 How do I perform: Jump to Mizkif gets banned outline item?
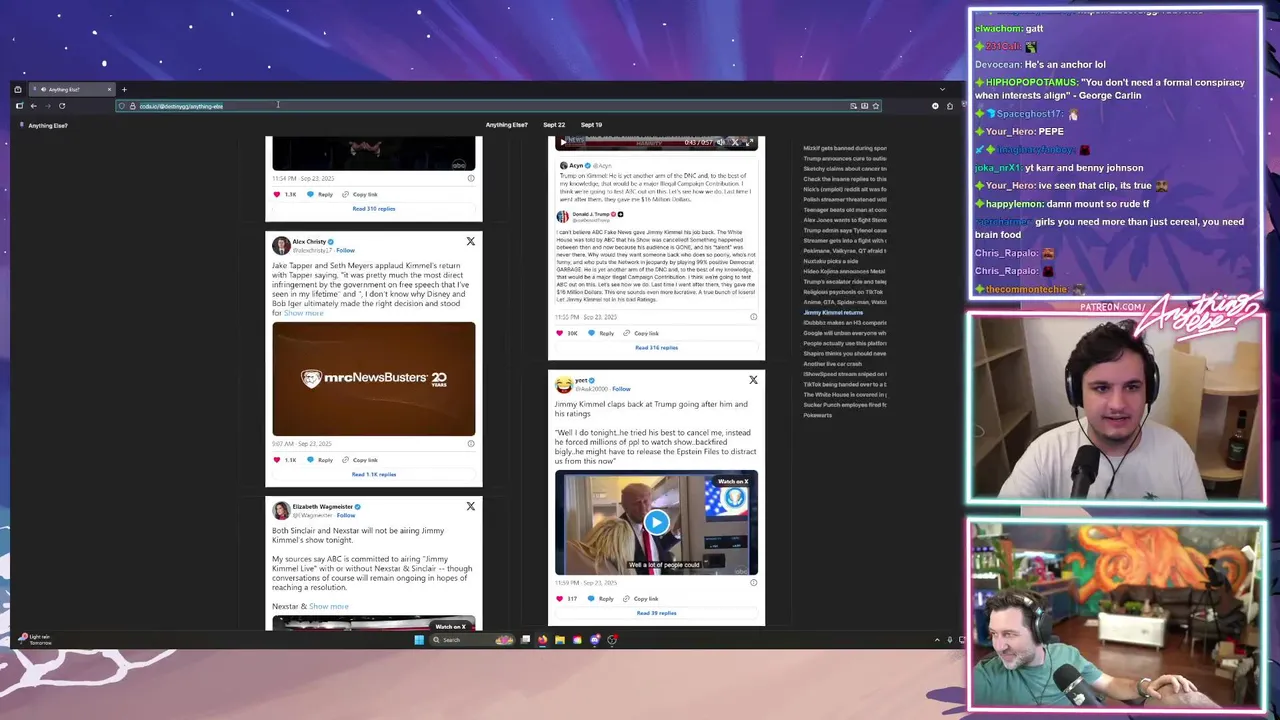845,148
